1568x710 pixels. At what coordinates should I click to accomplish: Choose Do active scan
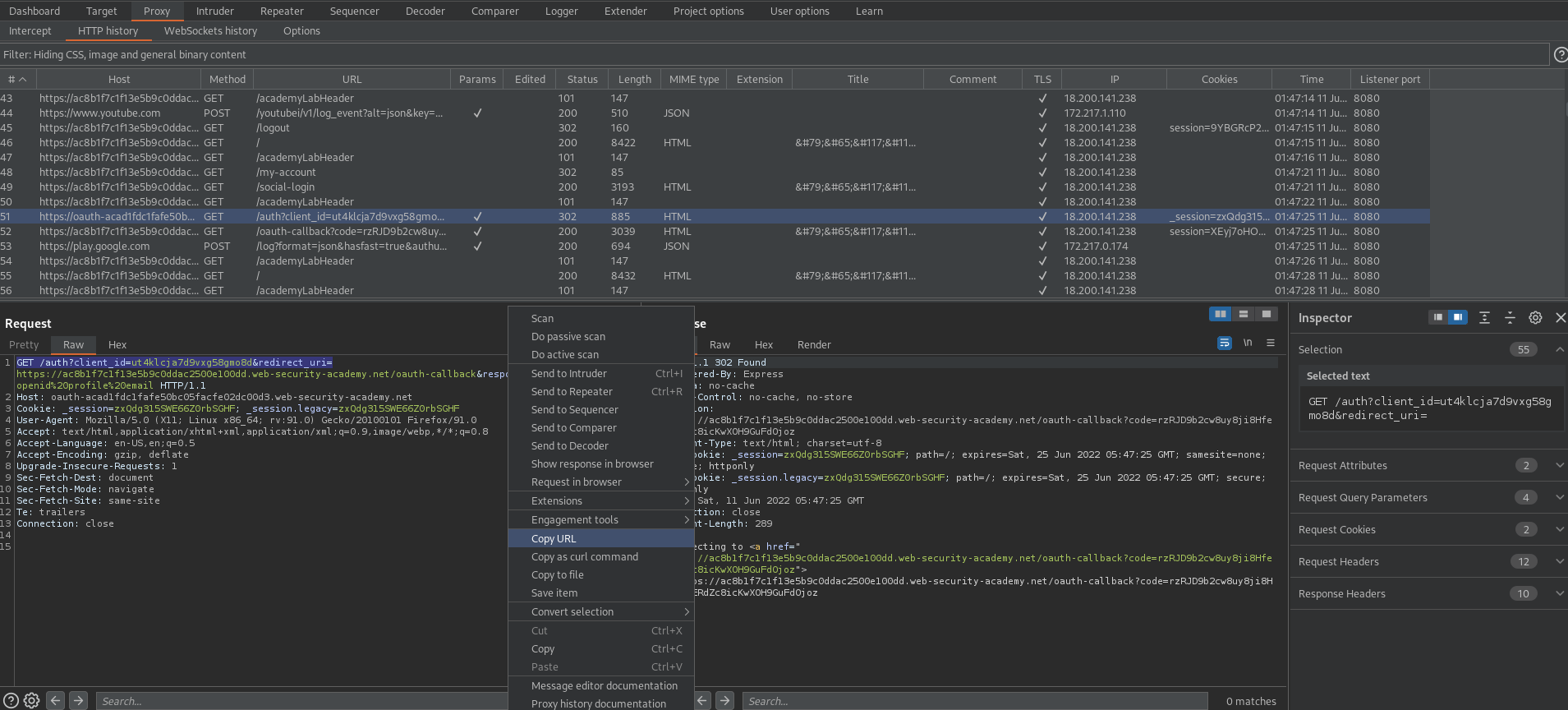tap(601, 354)
